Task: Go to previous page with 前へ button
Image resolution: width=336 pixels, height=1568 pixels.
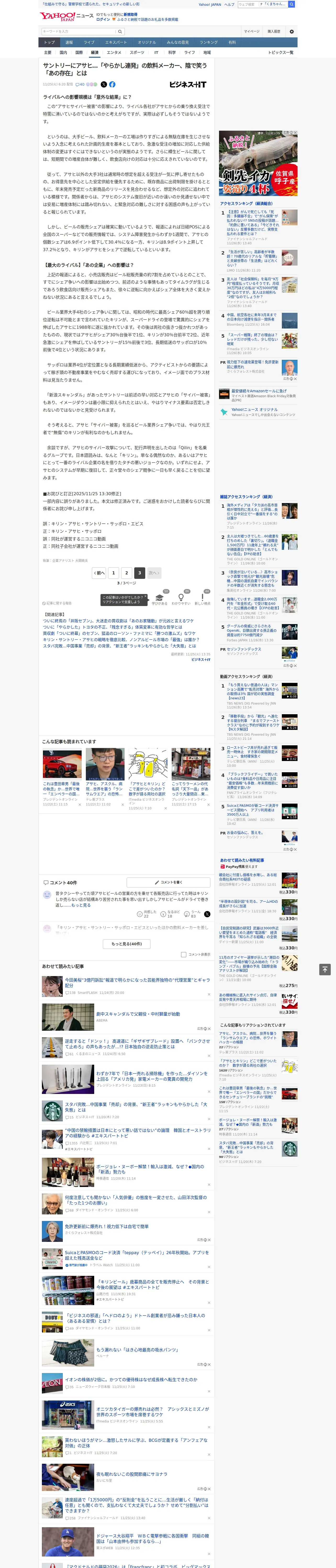Action: pos(99,573)
